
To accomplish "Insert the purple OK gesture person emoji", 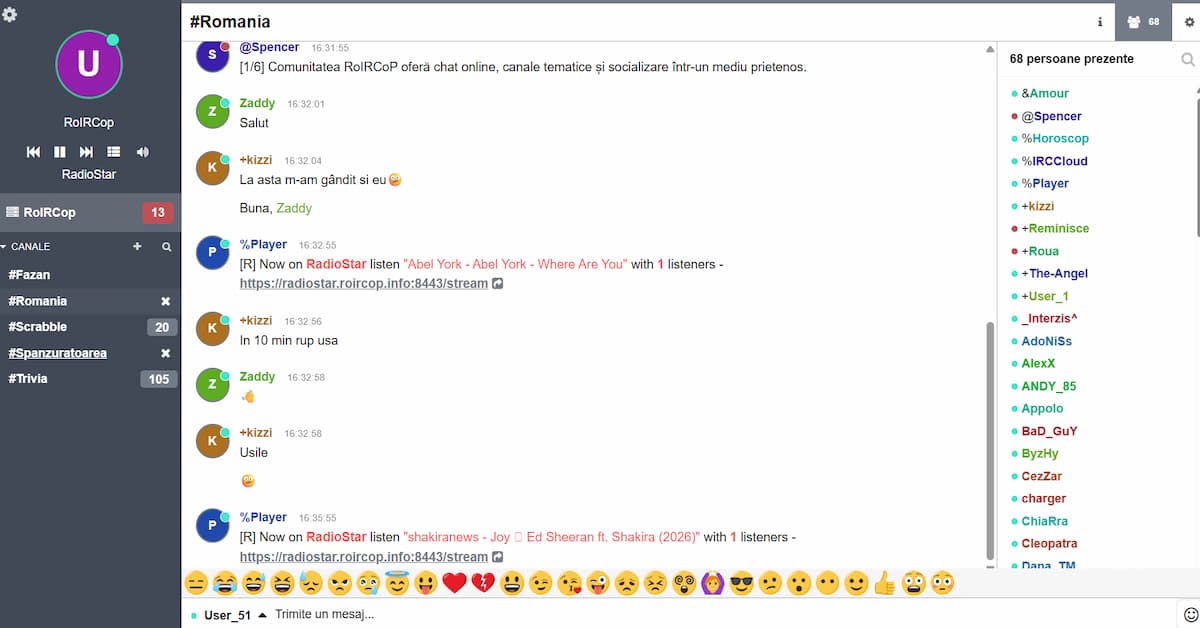I will (x=713, y=583).
